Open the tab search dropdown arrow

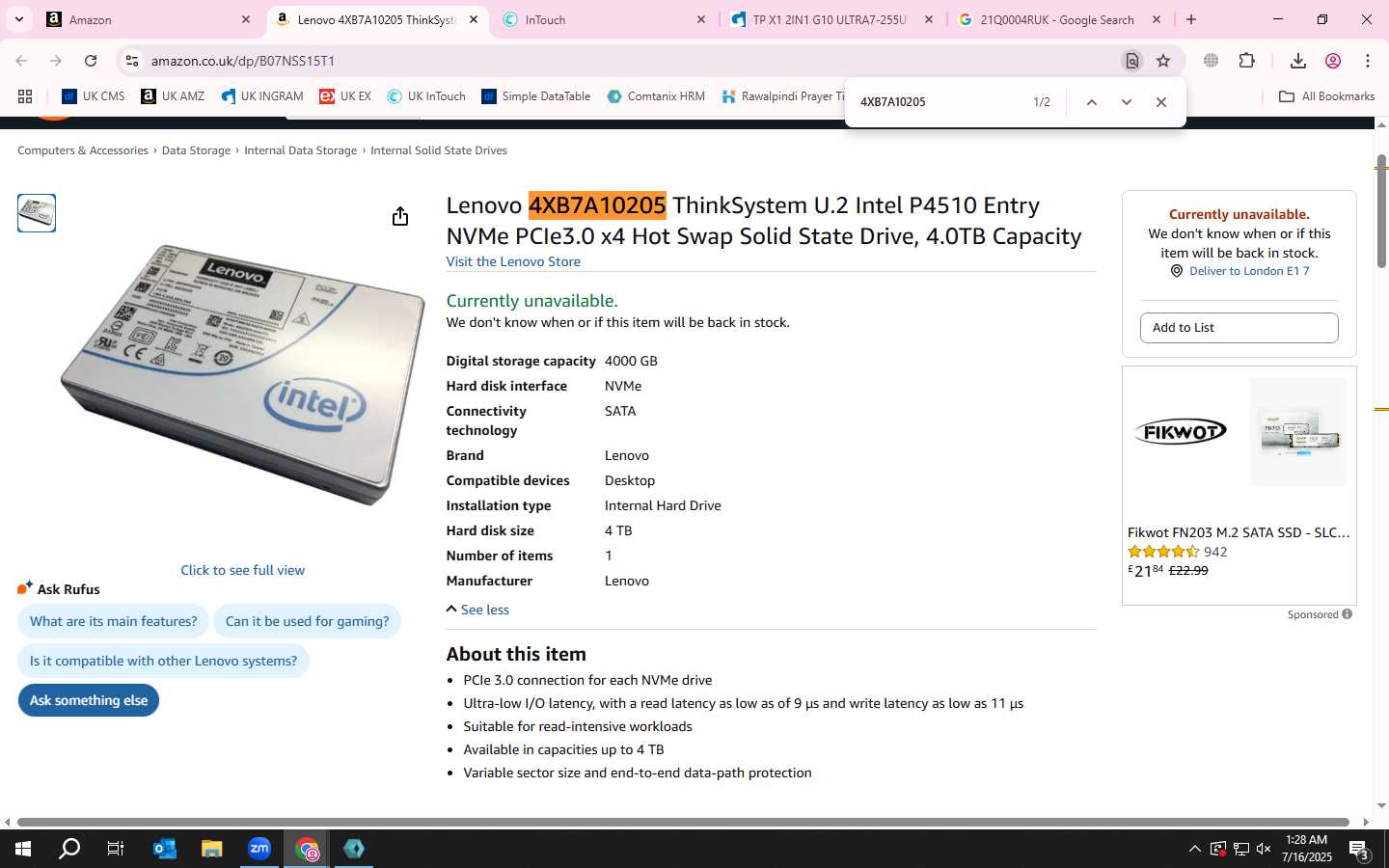pos(19,19)
